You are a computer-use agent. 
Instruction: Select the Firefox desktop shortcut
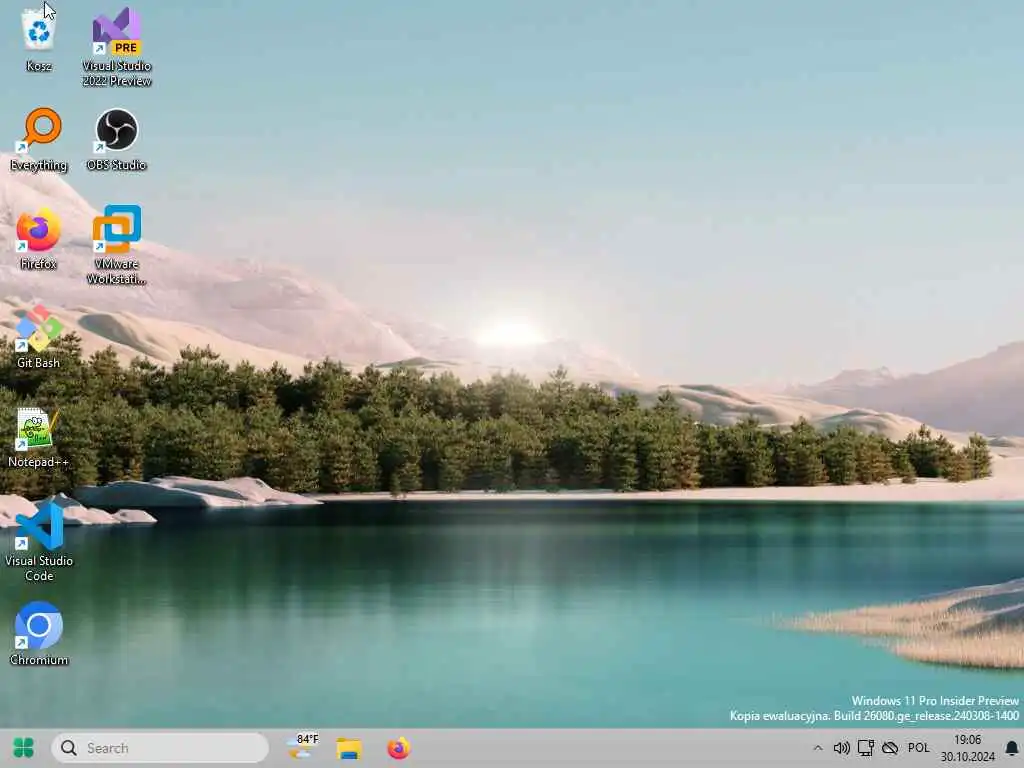click(39, 239)
